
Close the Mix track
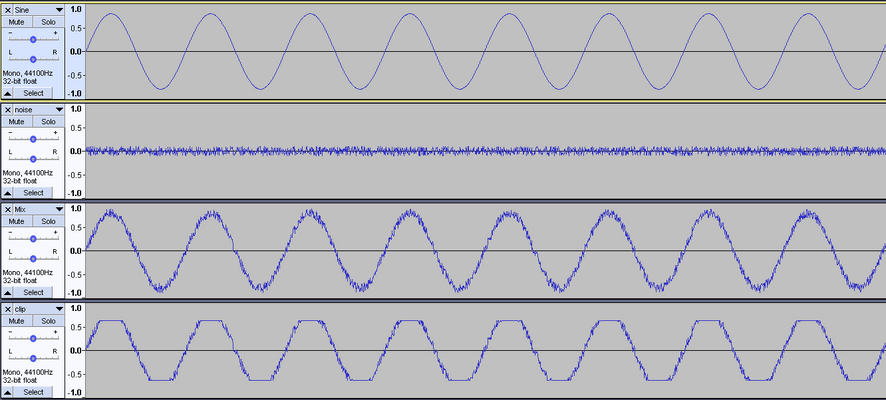coord(8,209)
